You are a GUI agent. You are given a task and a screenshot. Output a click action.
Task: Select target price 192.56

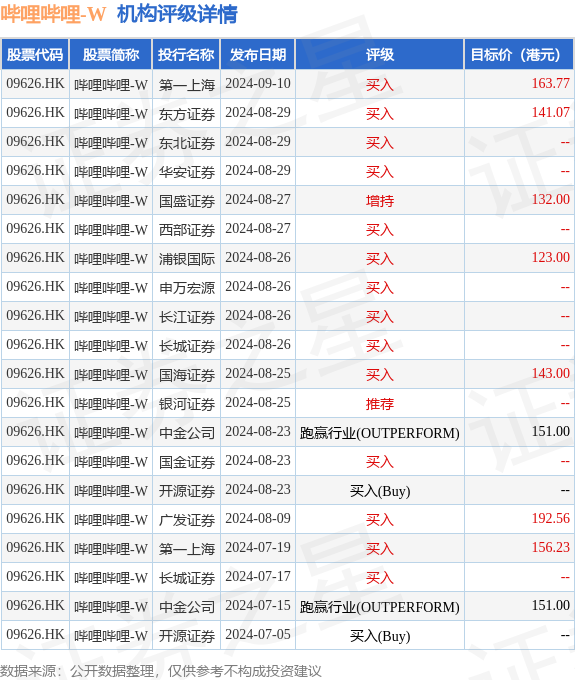coord(550,518)
